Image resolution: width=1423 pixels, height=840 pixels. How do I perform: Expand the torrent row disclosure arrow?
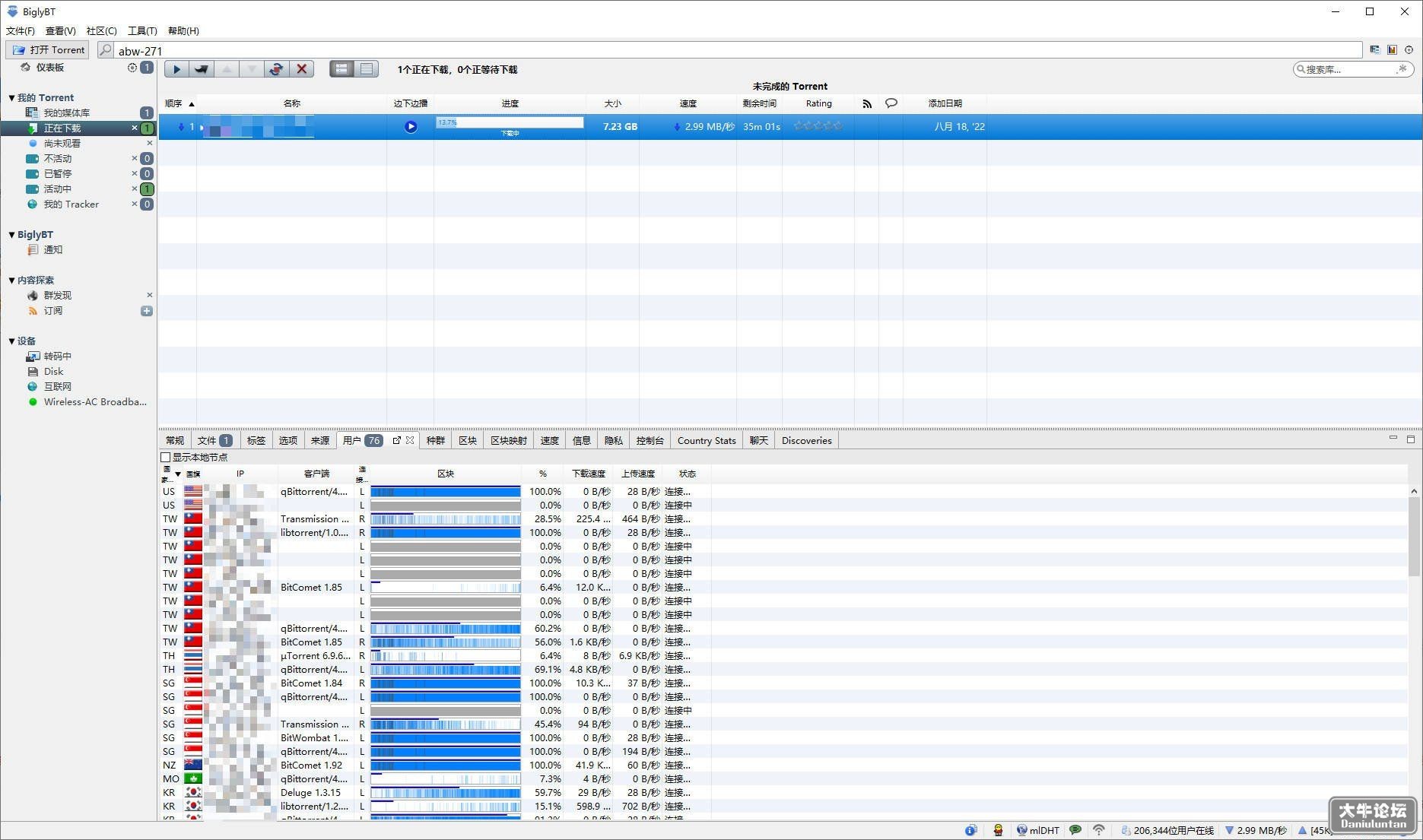click(x=202, y=127)
